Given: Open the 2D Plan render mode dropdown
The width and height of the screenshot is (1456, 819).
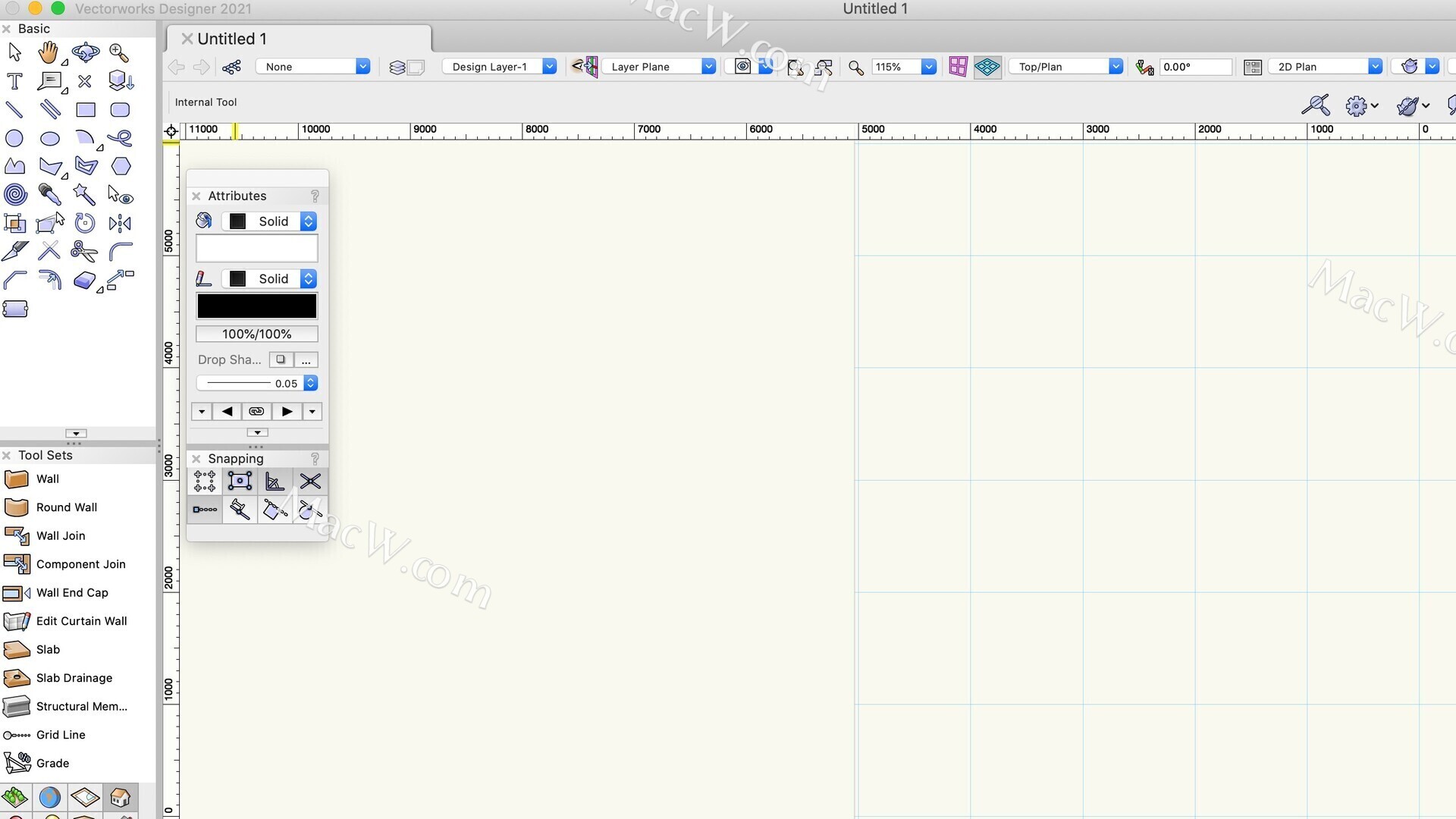Looking at the screenshot, I should 1326,67.
